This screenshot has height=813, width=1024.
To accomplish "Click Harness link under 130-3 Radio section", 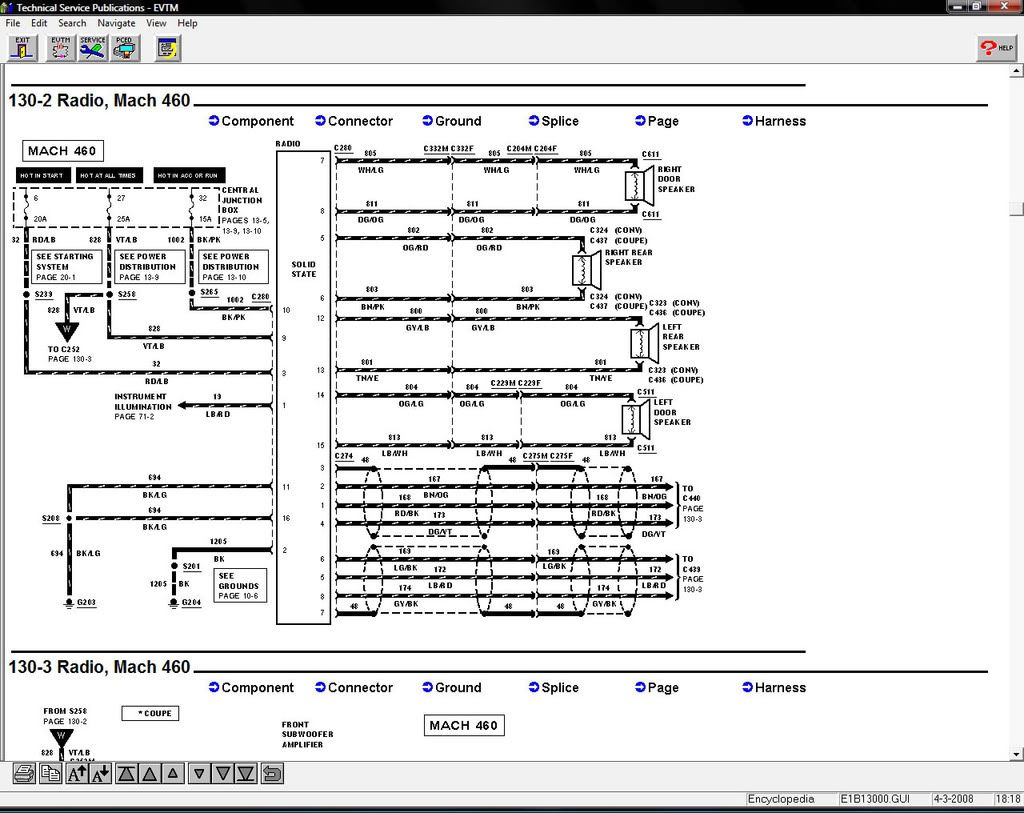I will (x=774, y=688).
